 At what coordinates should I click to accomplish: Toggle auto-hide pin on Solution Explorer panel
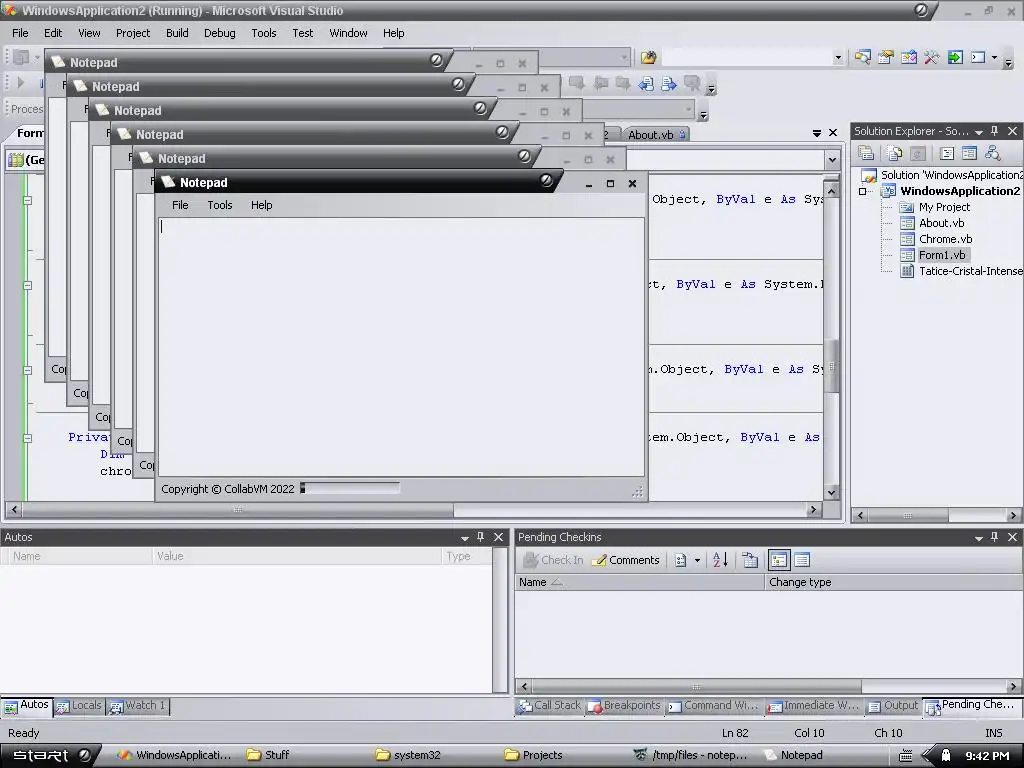[x=995, y=131]
